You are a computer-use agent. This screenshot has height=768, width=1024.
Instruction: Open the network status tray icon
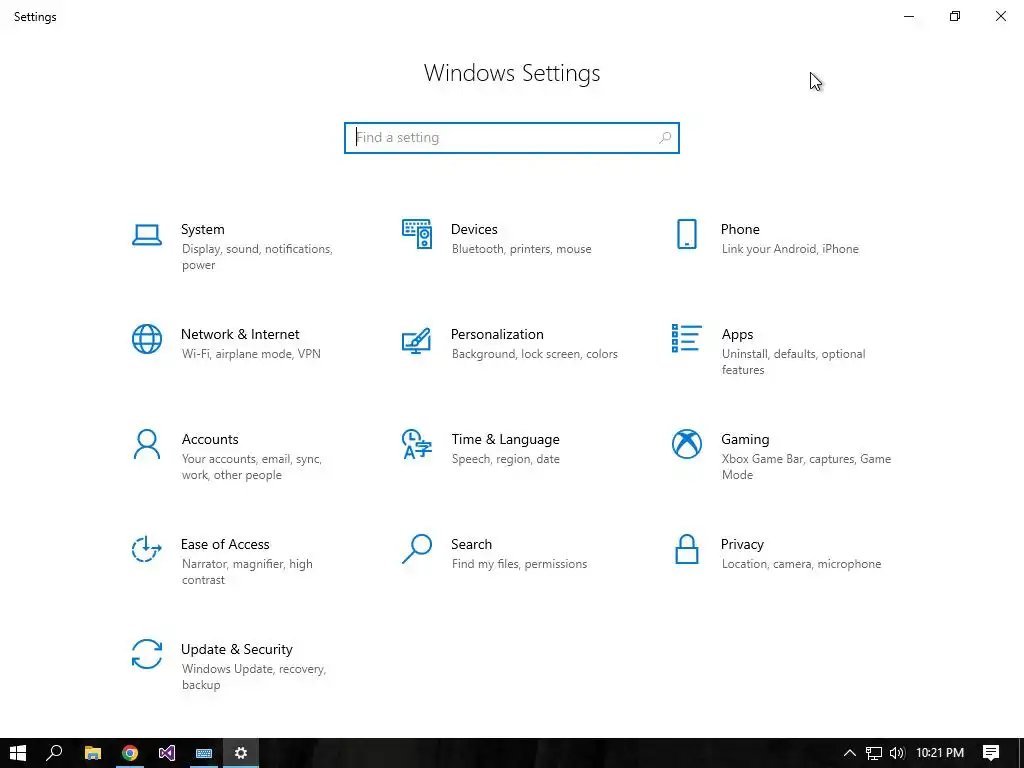pyautogui.click(x=874, y=753)
